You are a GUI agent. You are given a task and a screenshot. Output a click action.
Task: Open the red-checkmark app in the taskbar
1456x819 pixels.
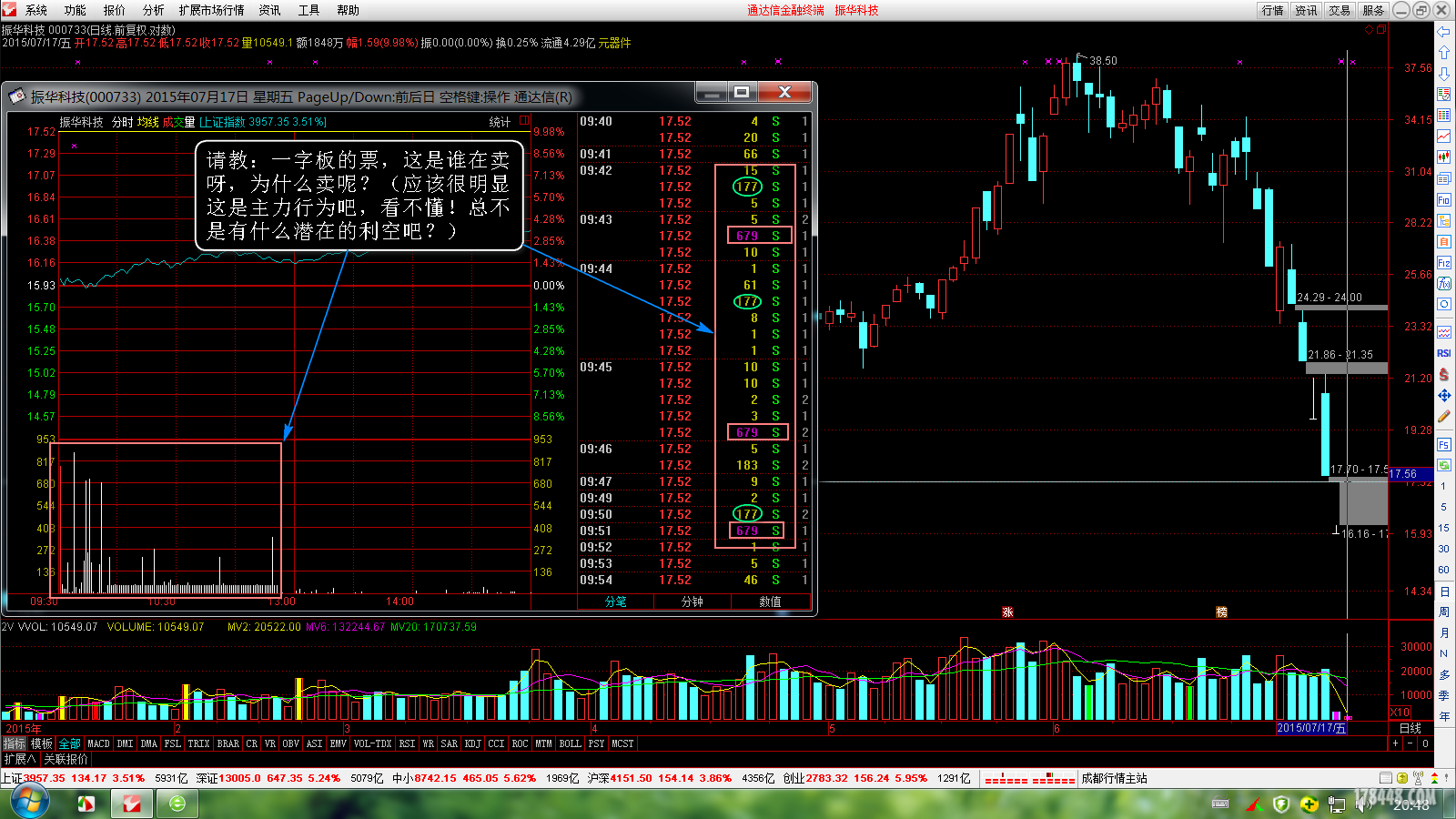(x=131, y=803)
